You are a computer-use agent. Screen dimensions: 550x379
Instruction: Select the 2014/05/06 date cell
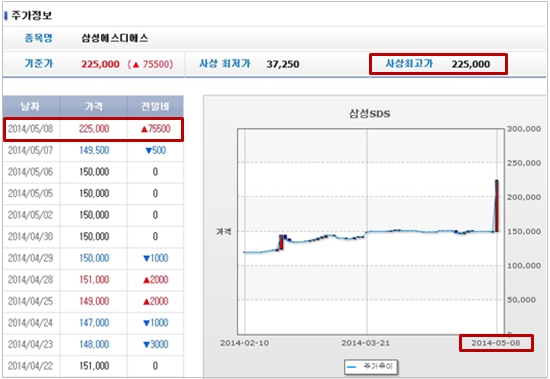coord(31,172)
